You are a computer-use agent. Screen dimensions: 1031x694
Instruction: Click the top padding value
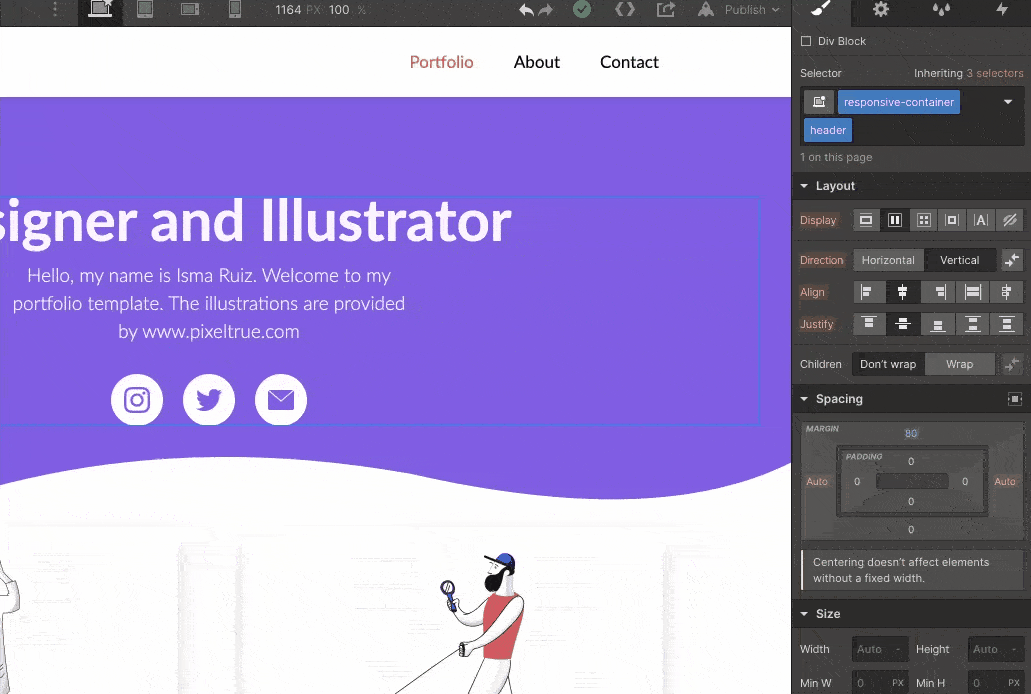tap(911, 461)
